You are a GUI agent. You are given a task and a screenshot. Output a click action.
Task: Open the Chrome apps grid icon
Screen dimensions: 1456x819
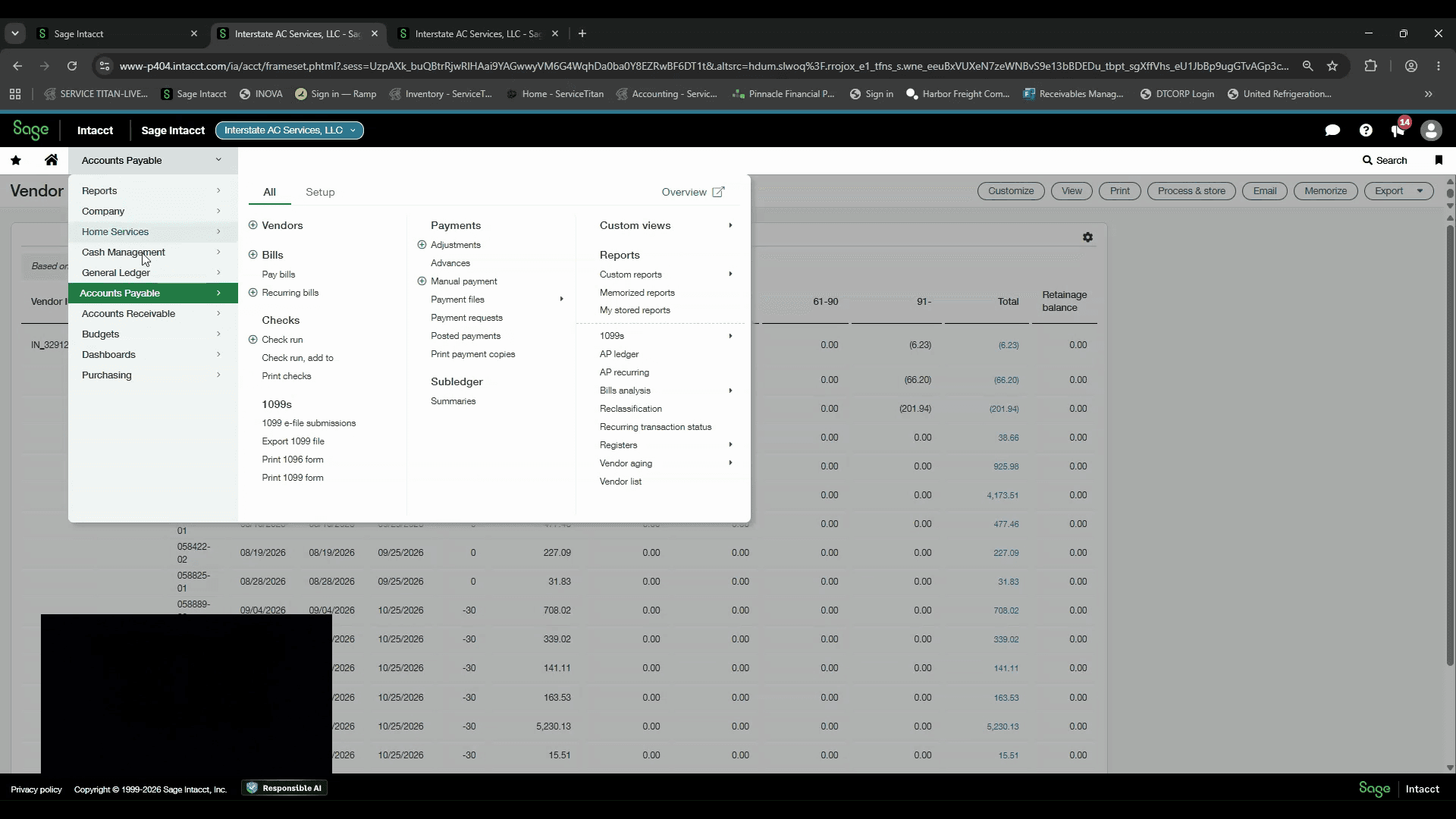(x=15, y=94)
